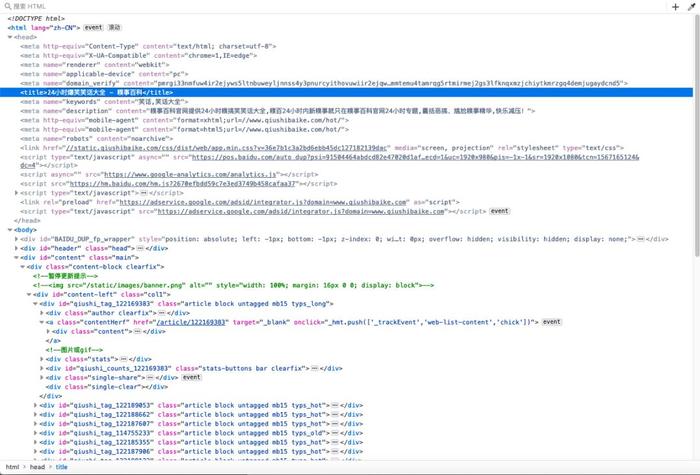Collapse the body element
Image resolution: width=700 pixels, height=475 pixels.
click(10, 230)
